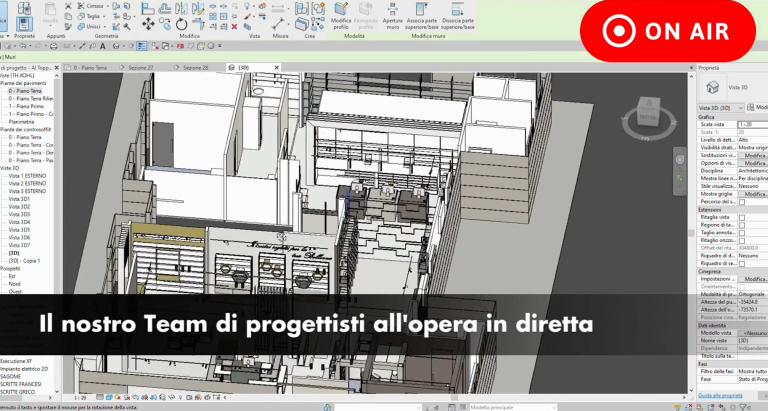Click the Vista 3D type icon

711,87
